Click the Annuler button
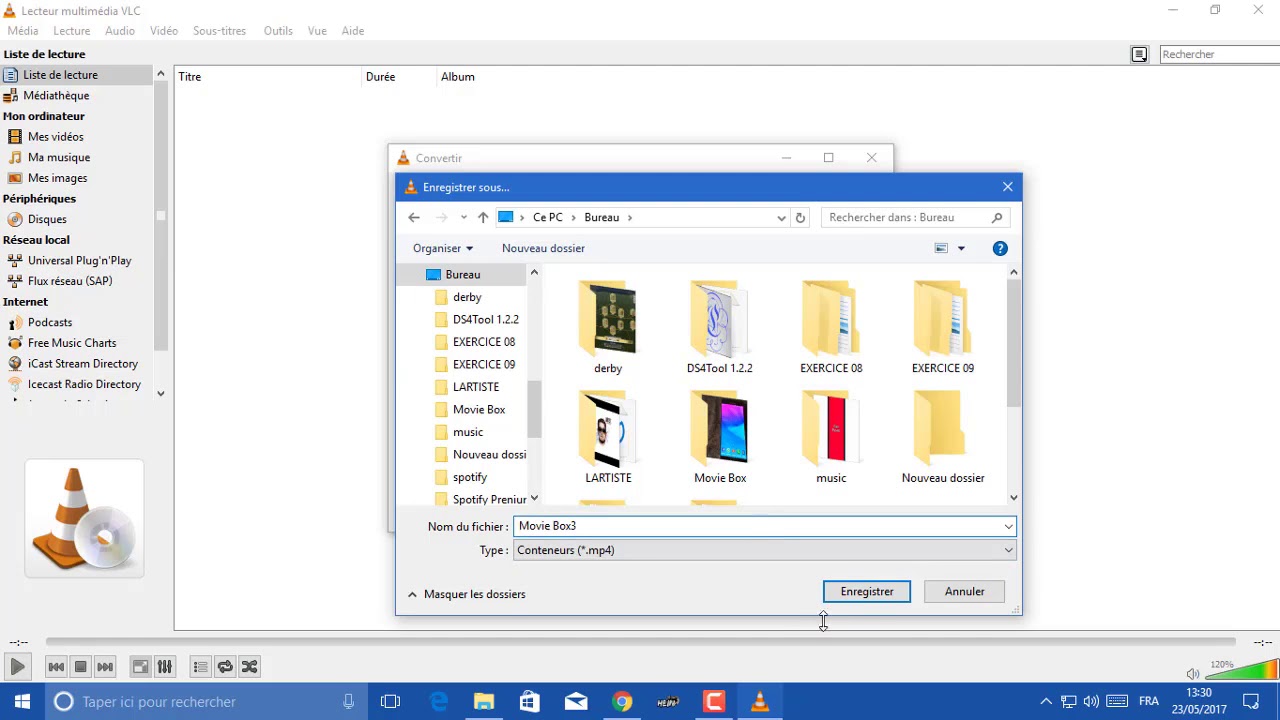The image size is (1280, 720). coord(965,592)
